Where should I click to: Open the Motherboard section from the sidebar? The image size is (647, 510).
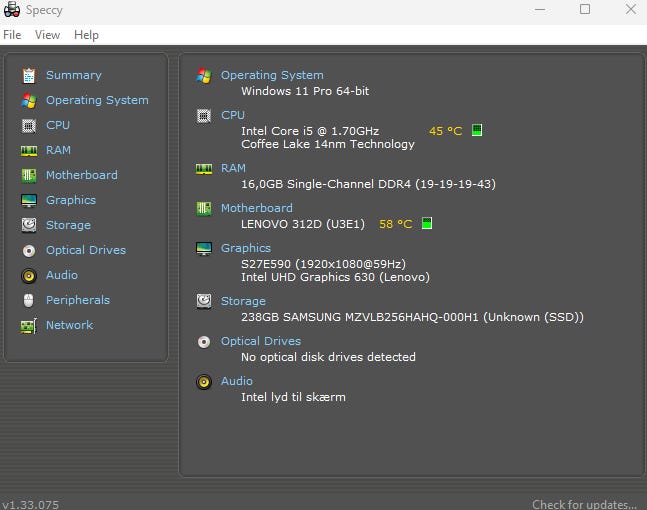click(82, 175)
